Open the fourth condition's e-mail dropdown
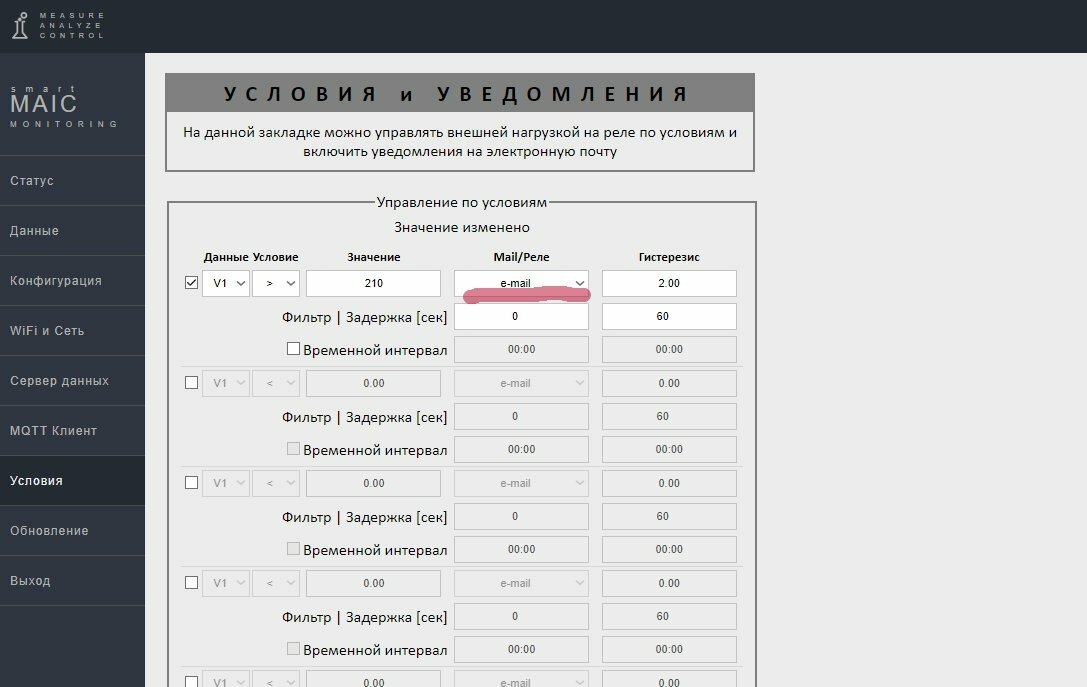1087x687 pixels. click(x=521, y=582)
